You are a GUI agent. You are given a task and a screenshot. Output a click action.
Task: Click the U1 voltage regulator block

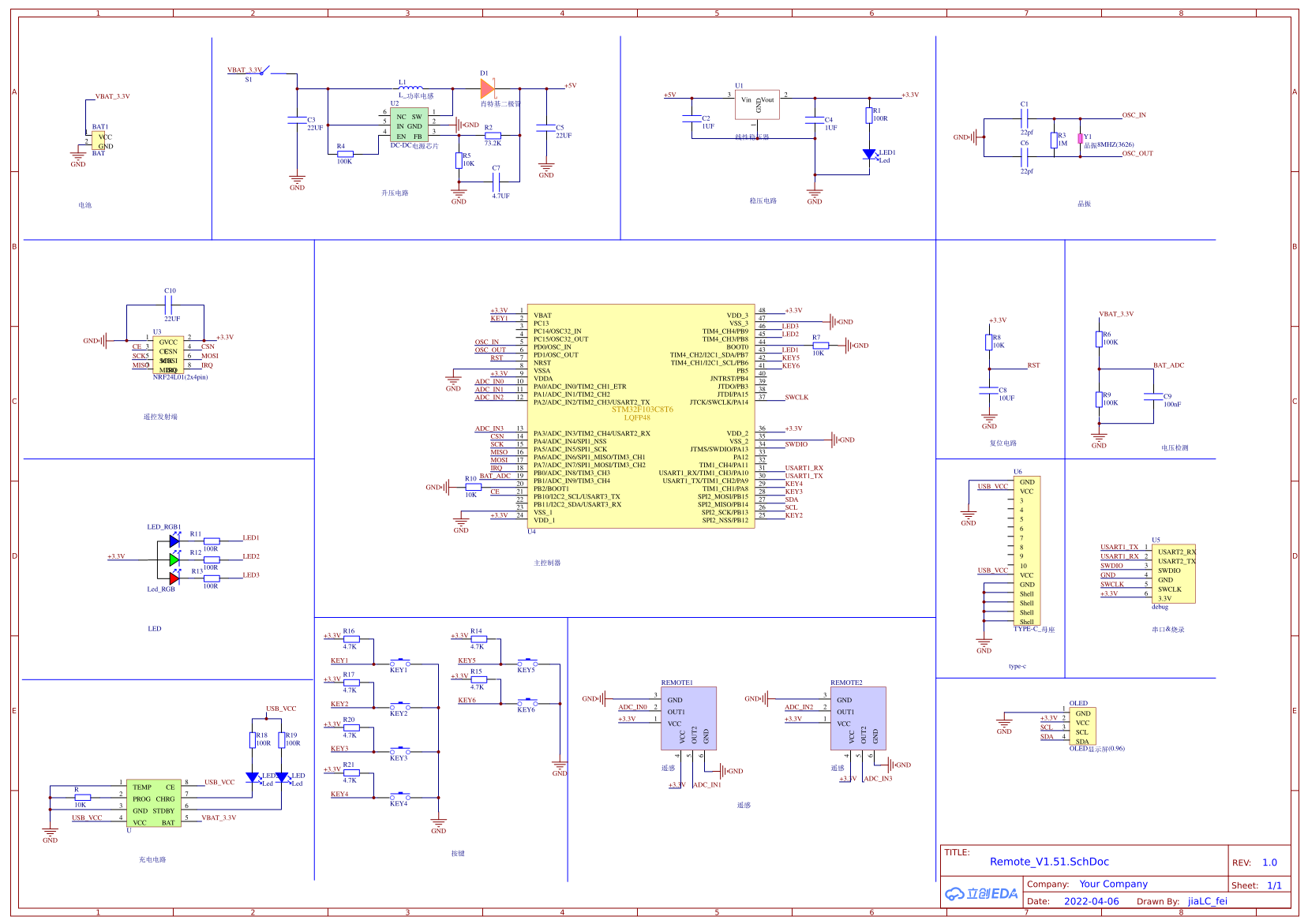[x=757, y=105]
